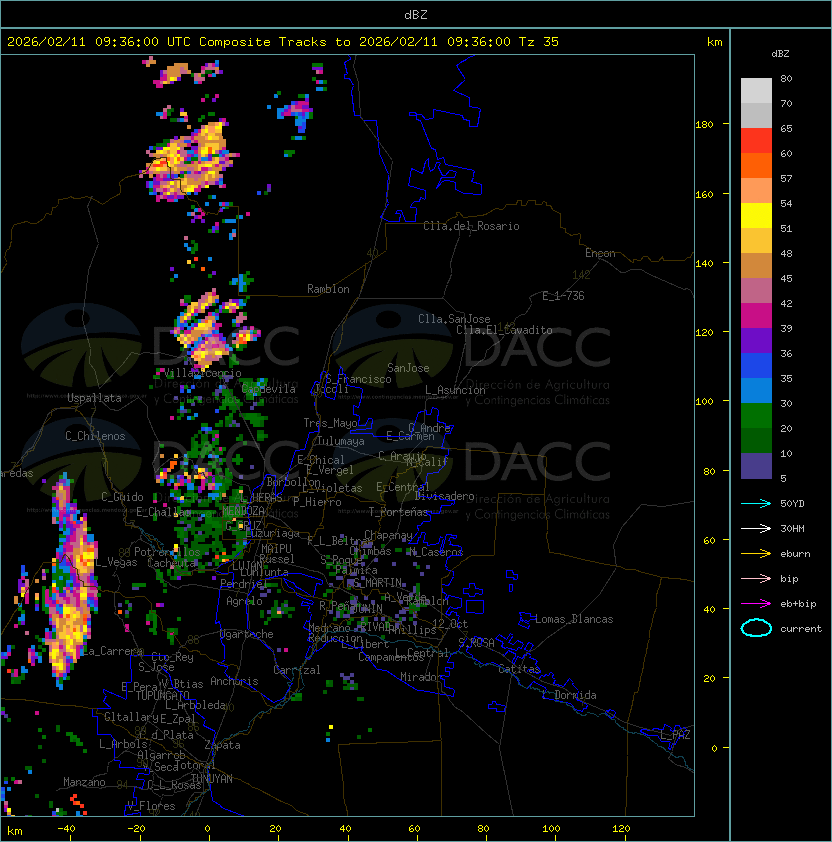Viewport: 832px width, 842px height.
Task: Click the 'Clla.del_Rosario' map label
Action: [x=471, y=226]
